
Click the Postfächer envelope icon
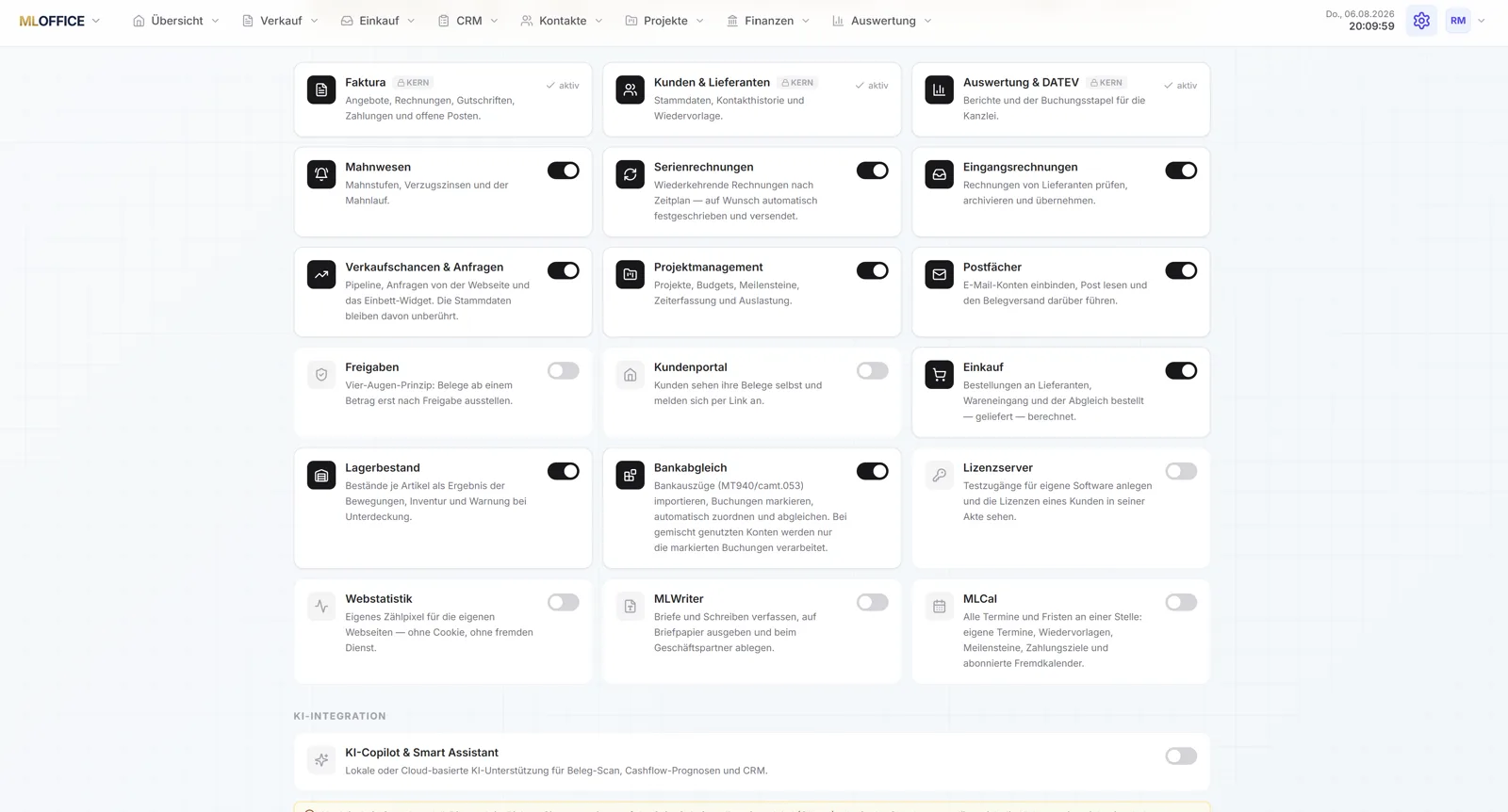point(940,274)
